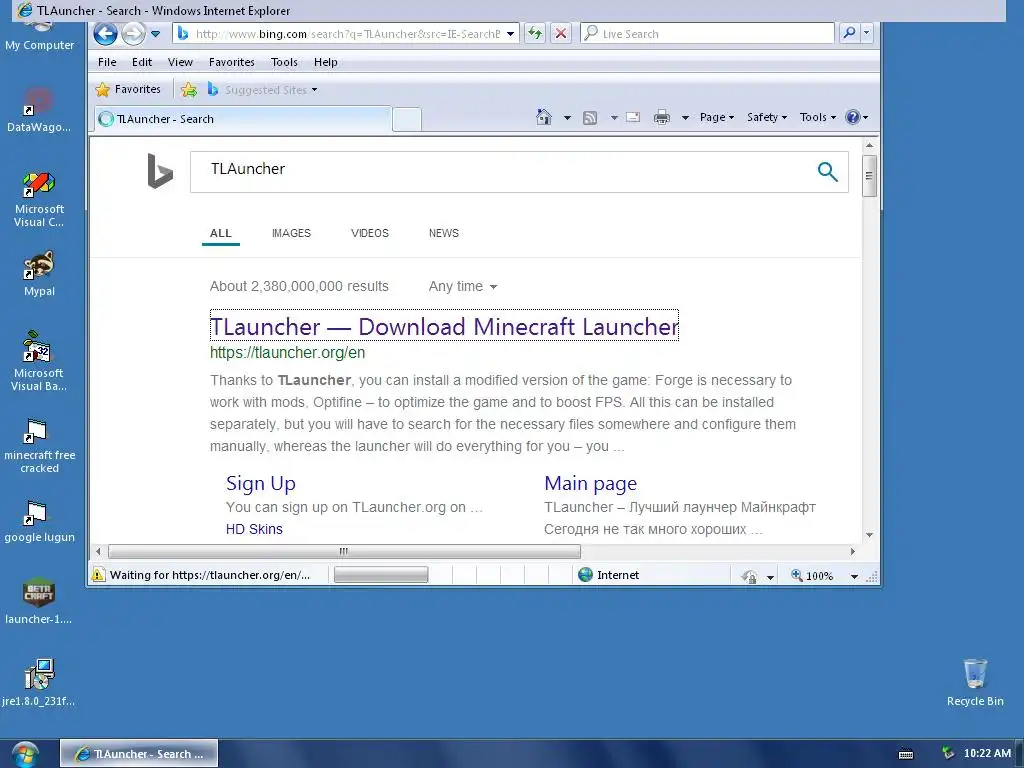Open the Windows Start button
1024x768 pixels.
point(25,754)
